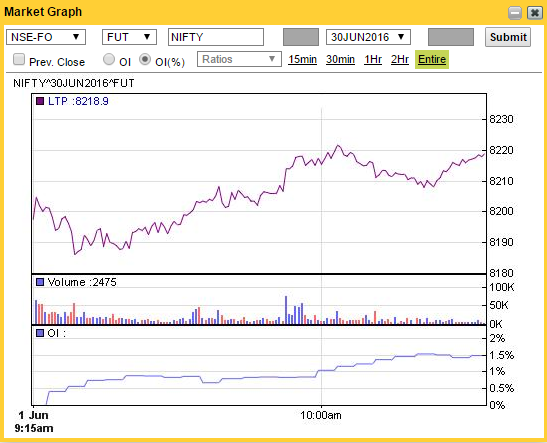Focus the NIFTY symbol input field
This screenshot has width=547, height=443.
point(216,37)
